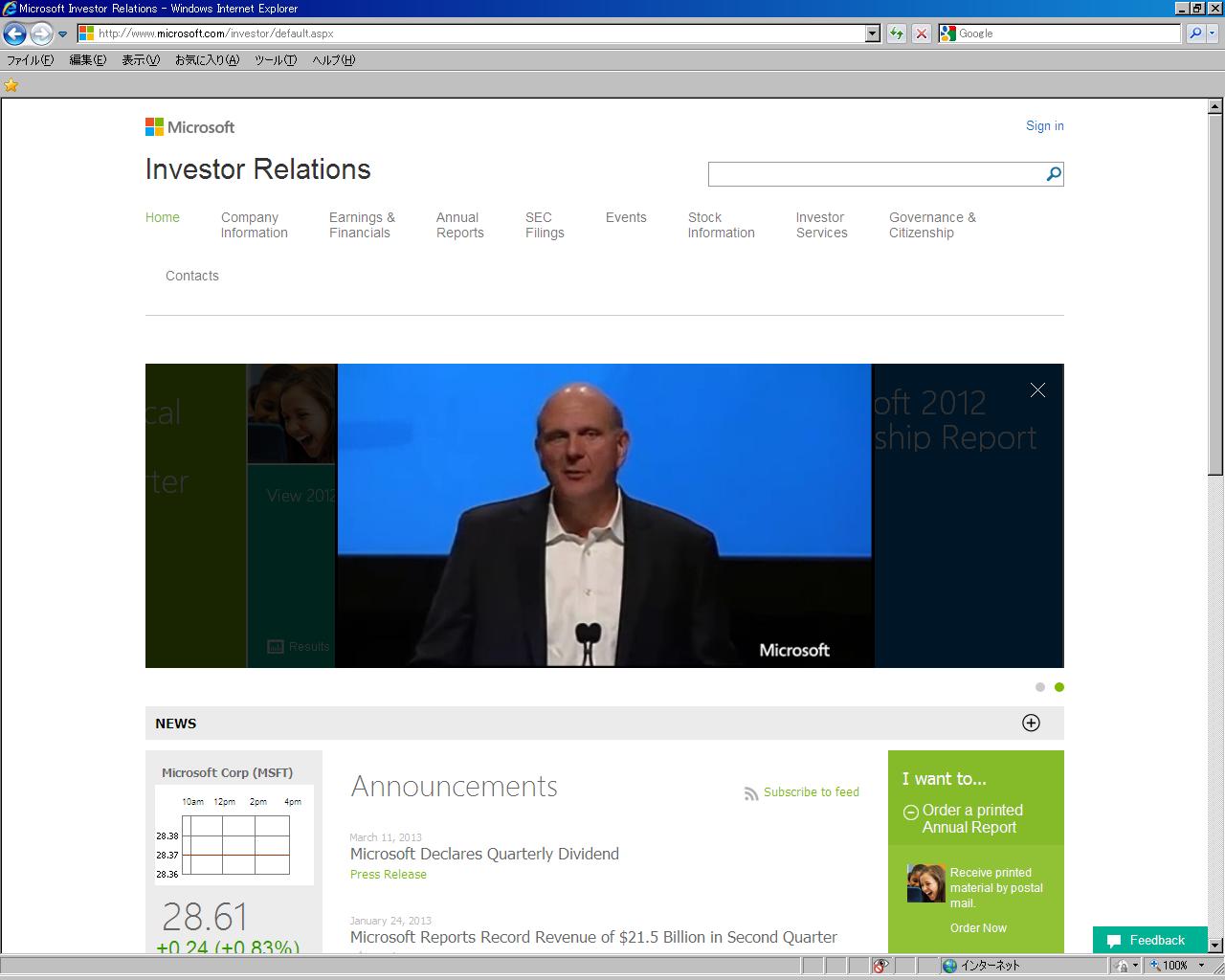Close the video overlay with X
The width and height of the screenshot is (1225, 980).
coord(1037,390)
